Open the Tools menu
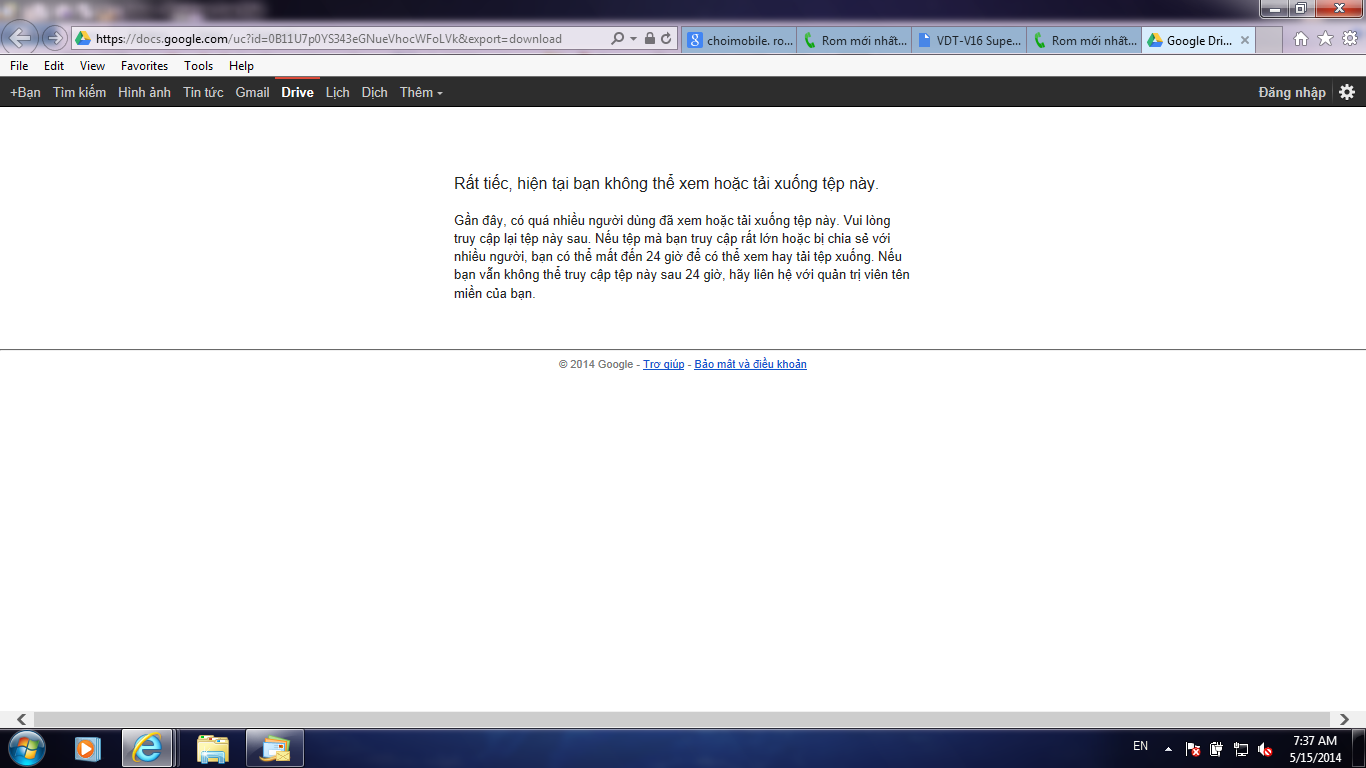Image resolution: width=1366 pixels, height=768 pixels. pos(198,66)
